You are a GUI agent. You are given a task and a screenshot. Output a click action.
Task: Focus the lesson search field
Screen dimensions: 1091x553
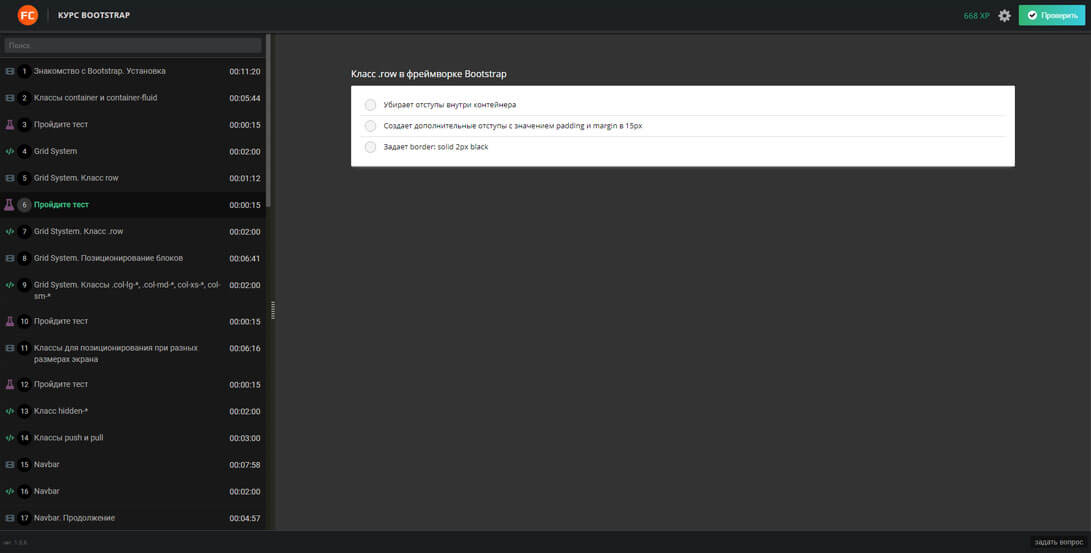click(133, 45)
